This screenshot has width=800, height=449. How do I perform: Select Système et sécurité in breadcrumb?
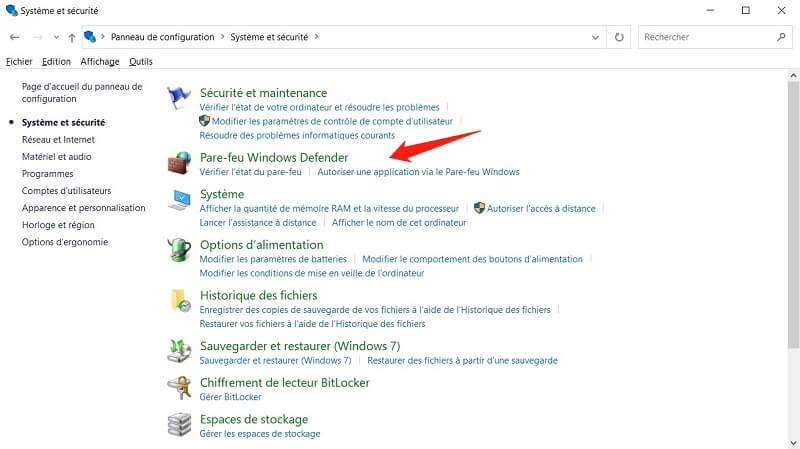point(269,37)
